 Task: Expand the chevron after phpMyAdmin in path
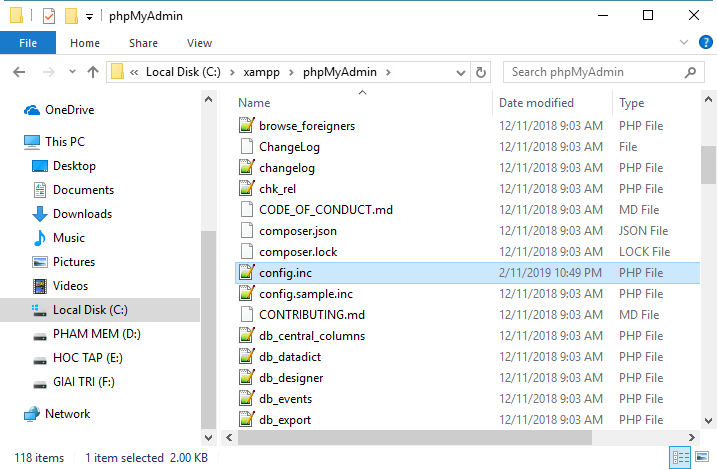(x=388, y=72)
